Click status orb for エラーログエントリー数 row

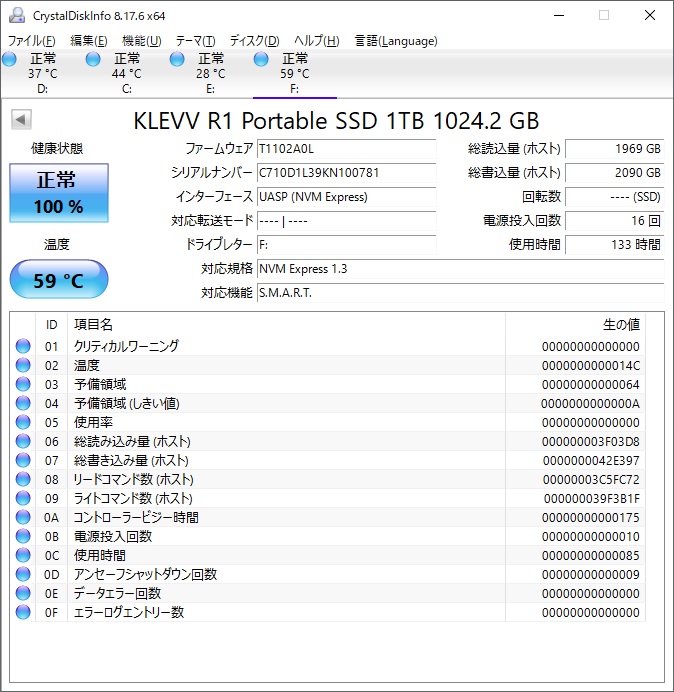pos(23,612)
